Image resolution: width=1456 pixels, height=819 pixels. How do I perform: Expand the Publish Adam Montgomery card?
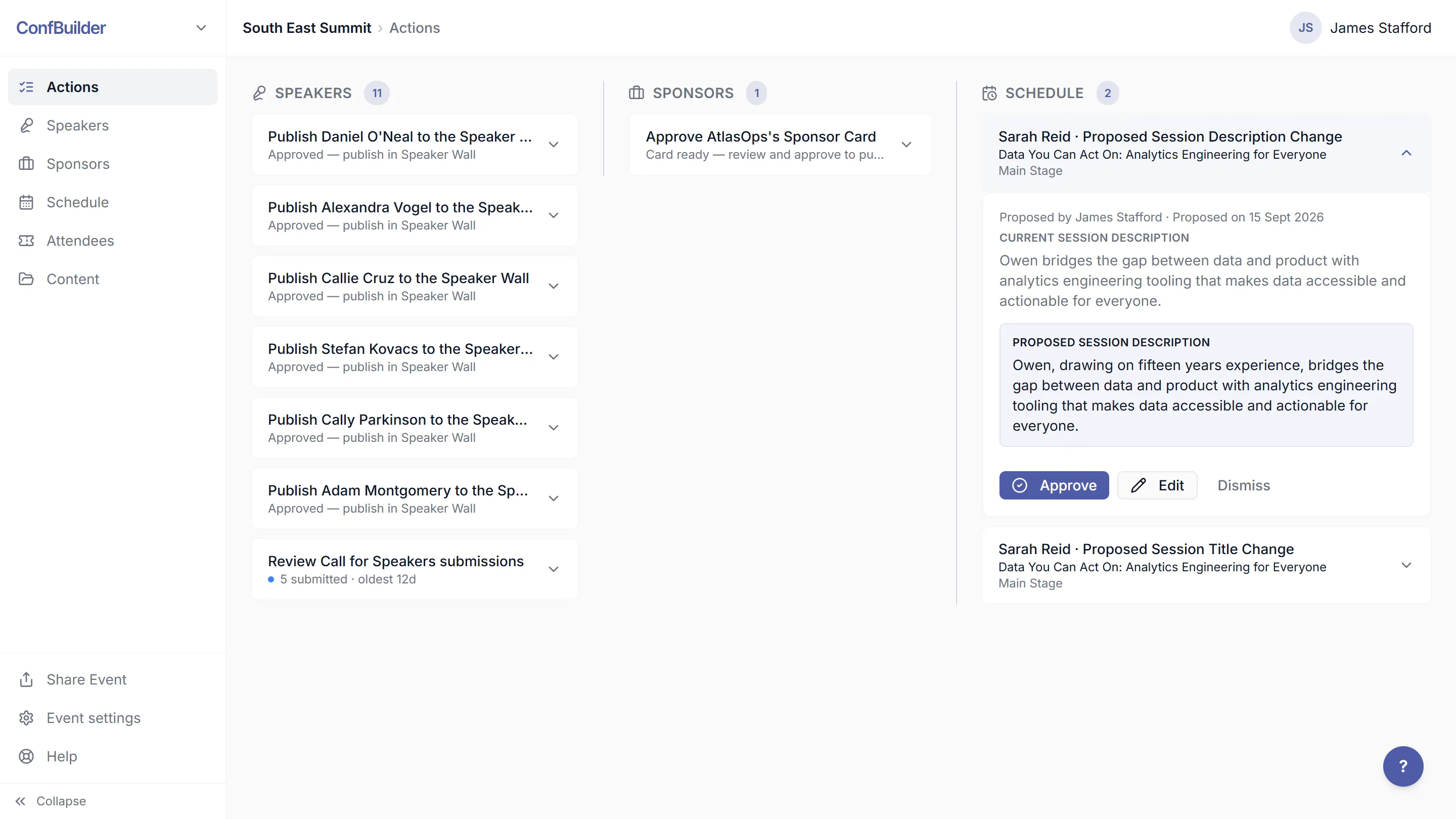pyautogui.click(x=554, y=498)
